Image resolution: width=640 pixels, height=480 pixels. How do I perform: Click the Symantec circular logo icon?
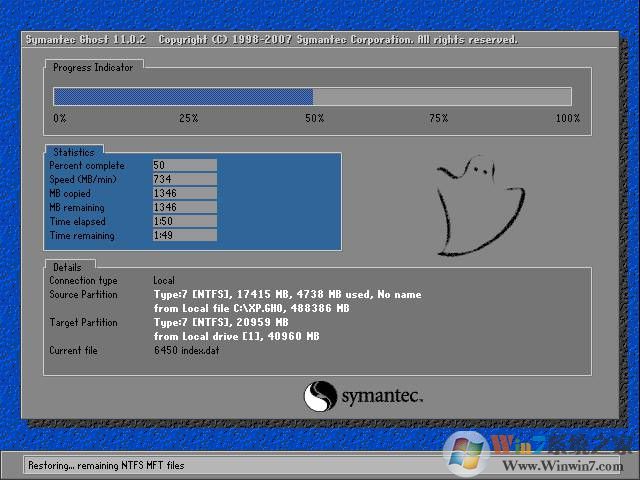[x=320, y=396]
